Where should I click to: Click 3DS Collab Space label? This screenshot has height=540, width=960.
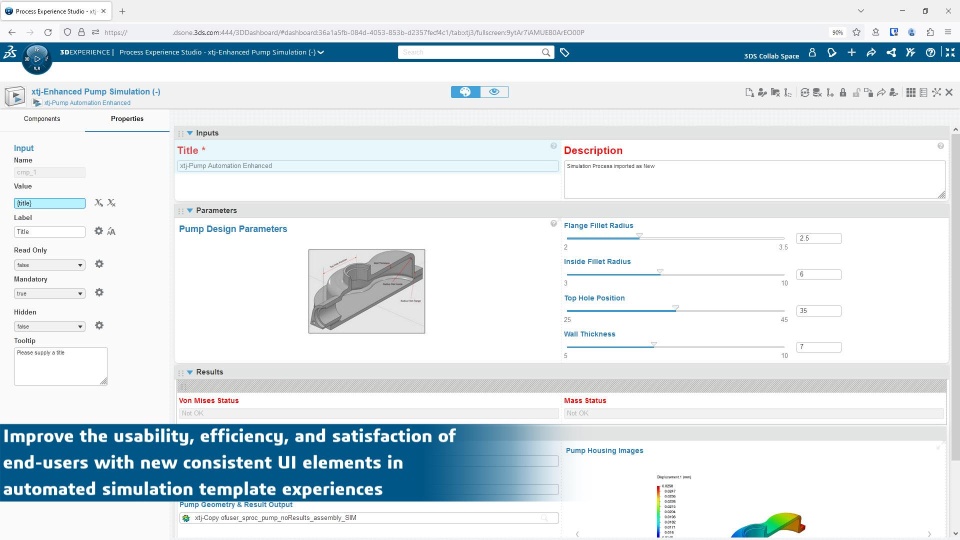click(x=771, y=56)
